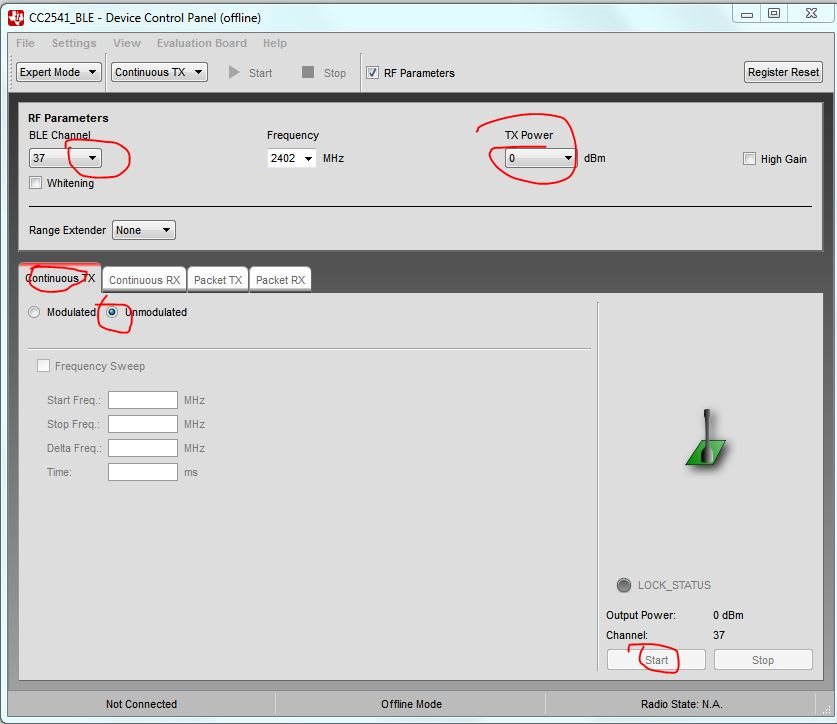Click the Start button below Channel
837x724 pixels.
(x=656, y=660)
